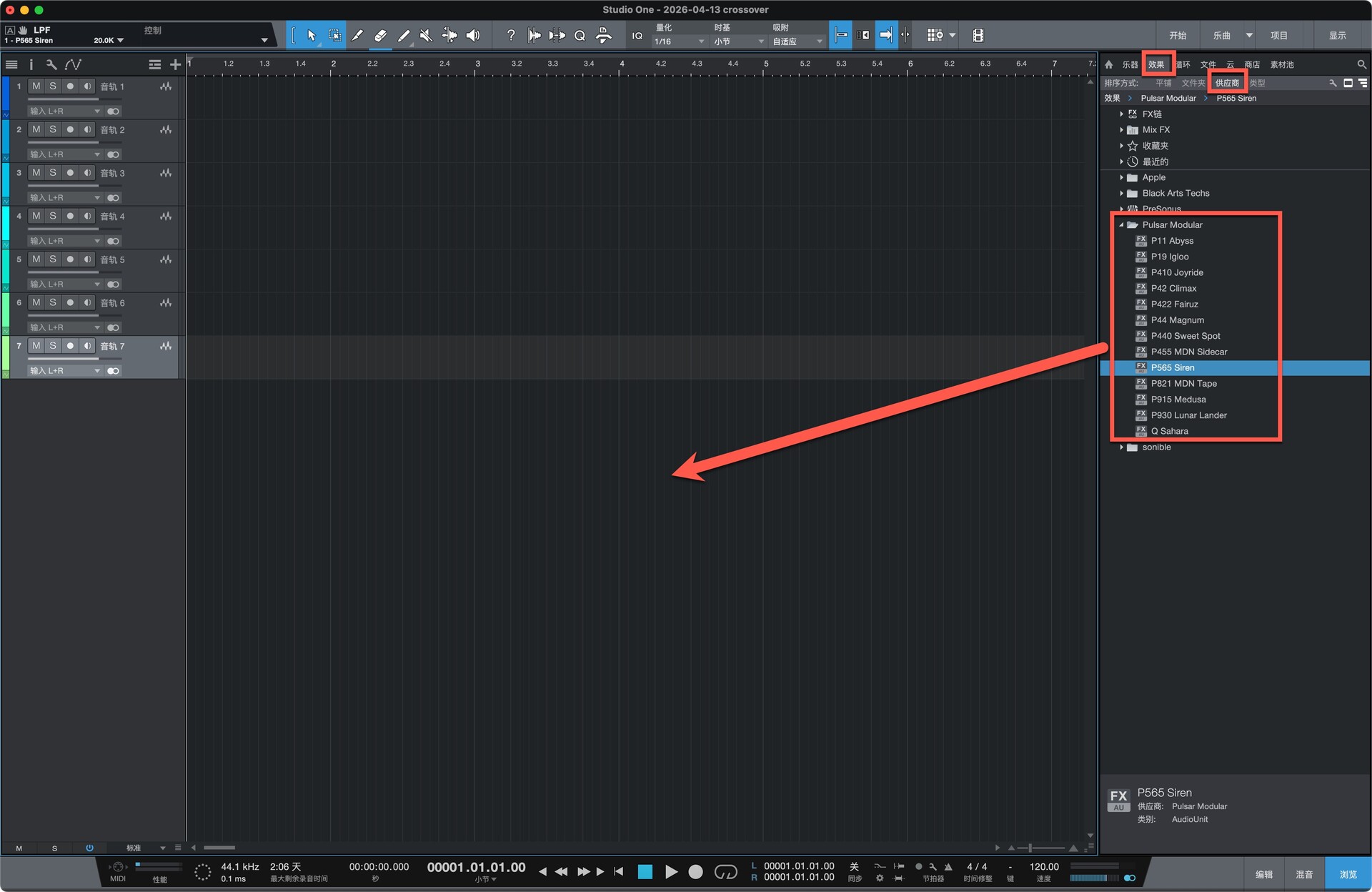Open the quantize 1/16 dropdown
The width and height of the screenshot is (1372, 892).
pyautogui.click(x=679, y=41)
